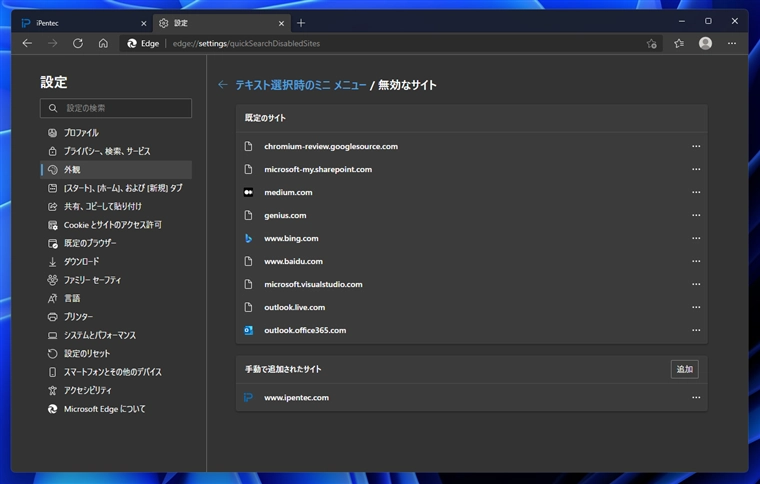Select the www.ipentec.com entry text
Screen dimensions: 760x484
click(296, 398)
